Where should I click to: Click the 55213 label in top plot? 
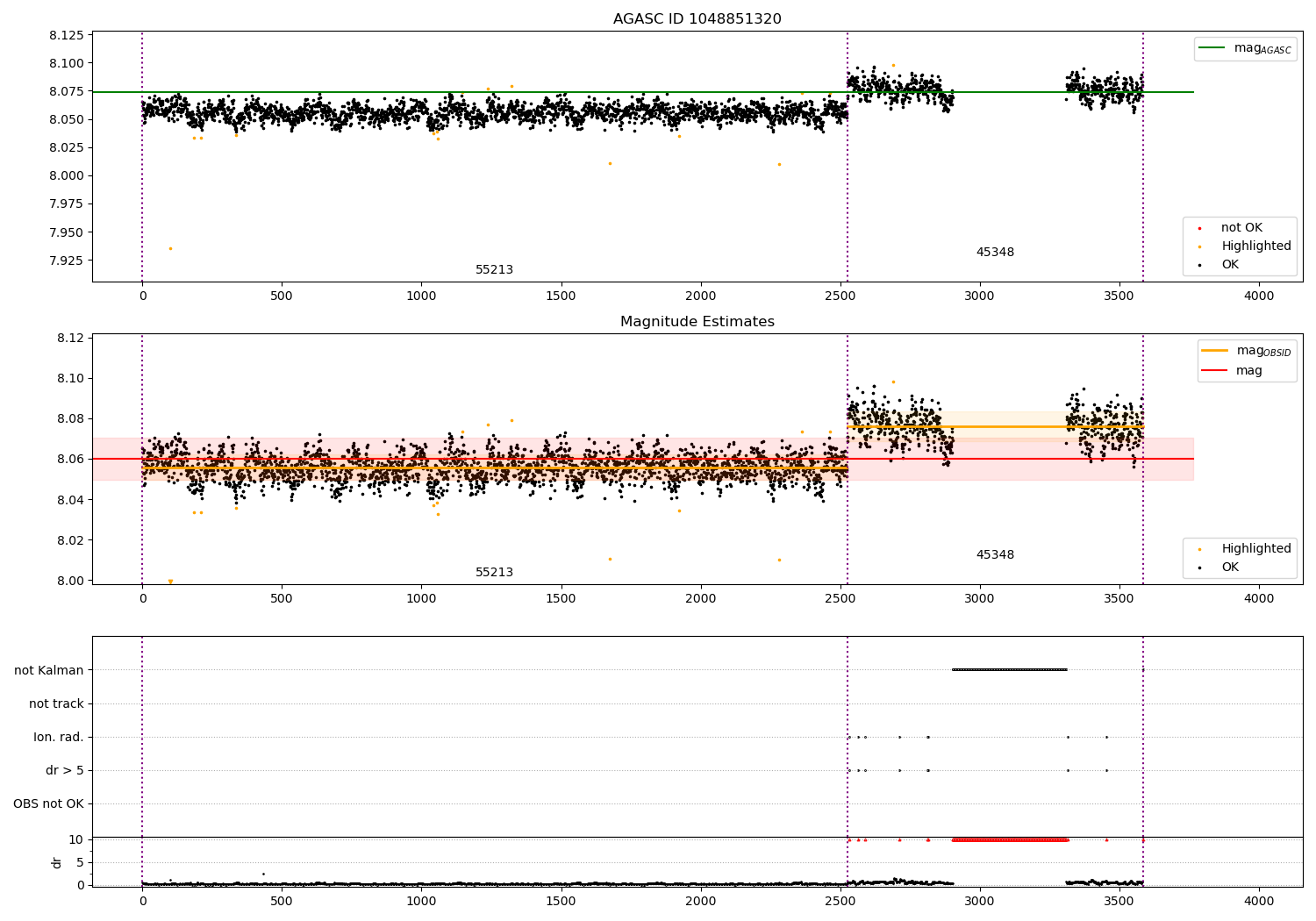(494, 270)
